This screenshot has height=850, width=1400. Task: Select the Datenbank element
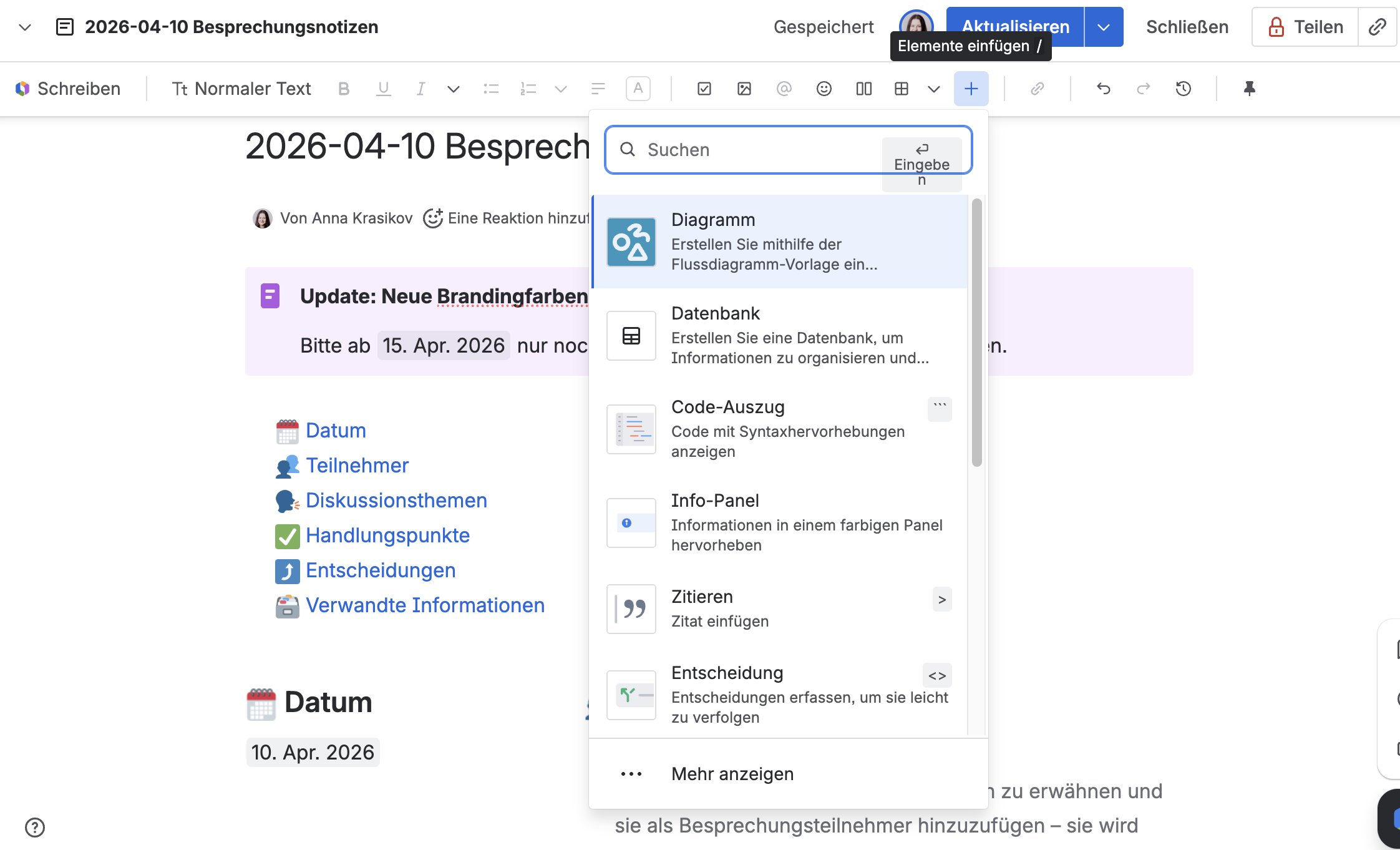(x=780, y=335)
